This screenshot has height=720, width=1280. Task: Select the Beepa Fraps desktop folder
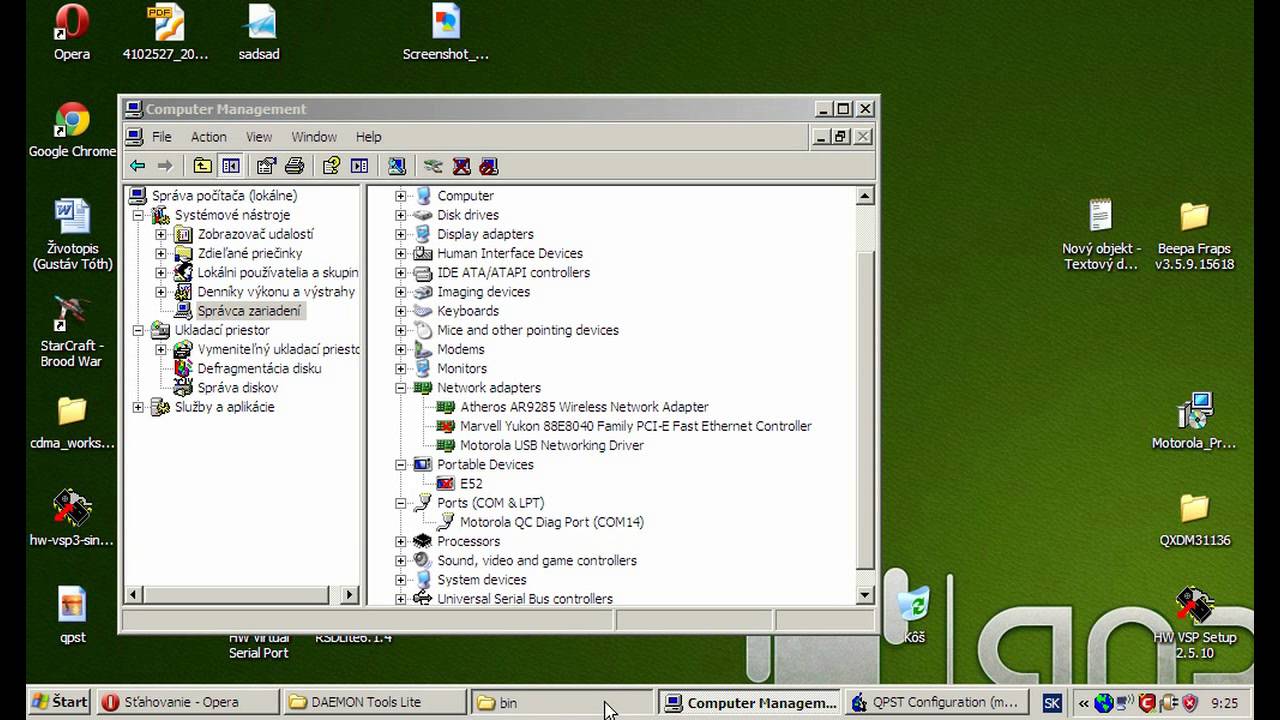pos(1194,236)
